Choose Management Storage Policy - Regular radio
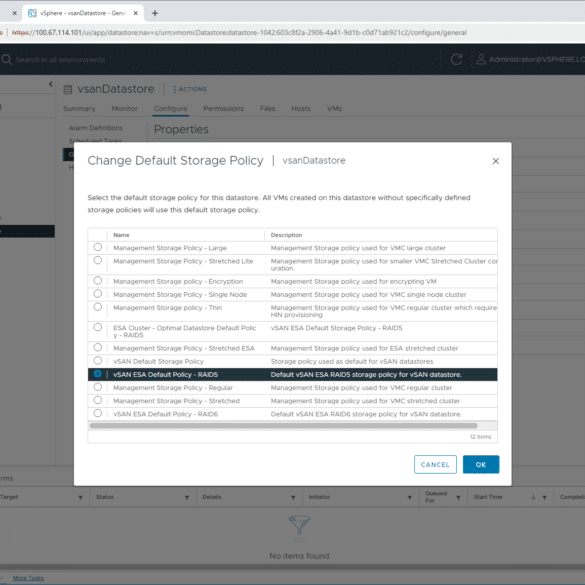 coord(98,387)
